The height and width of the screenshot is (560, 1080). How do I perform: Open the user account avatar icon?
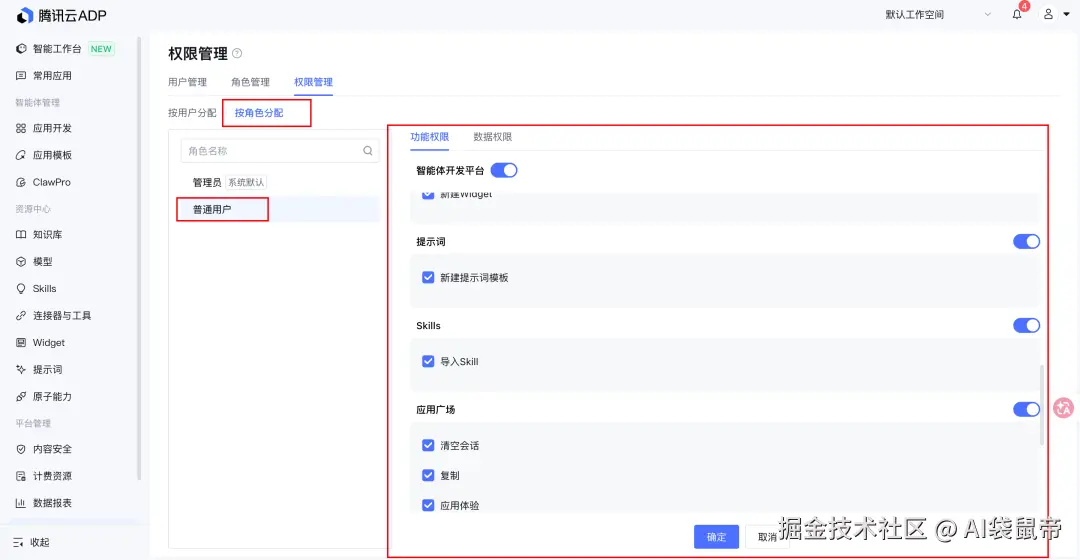coord(1048,14)
